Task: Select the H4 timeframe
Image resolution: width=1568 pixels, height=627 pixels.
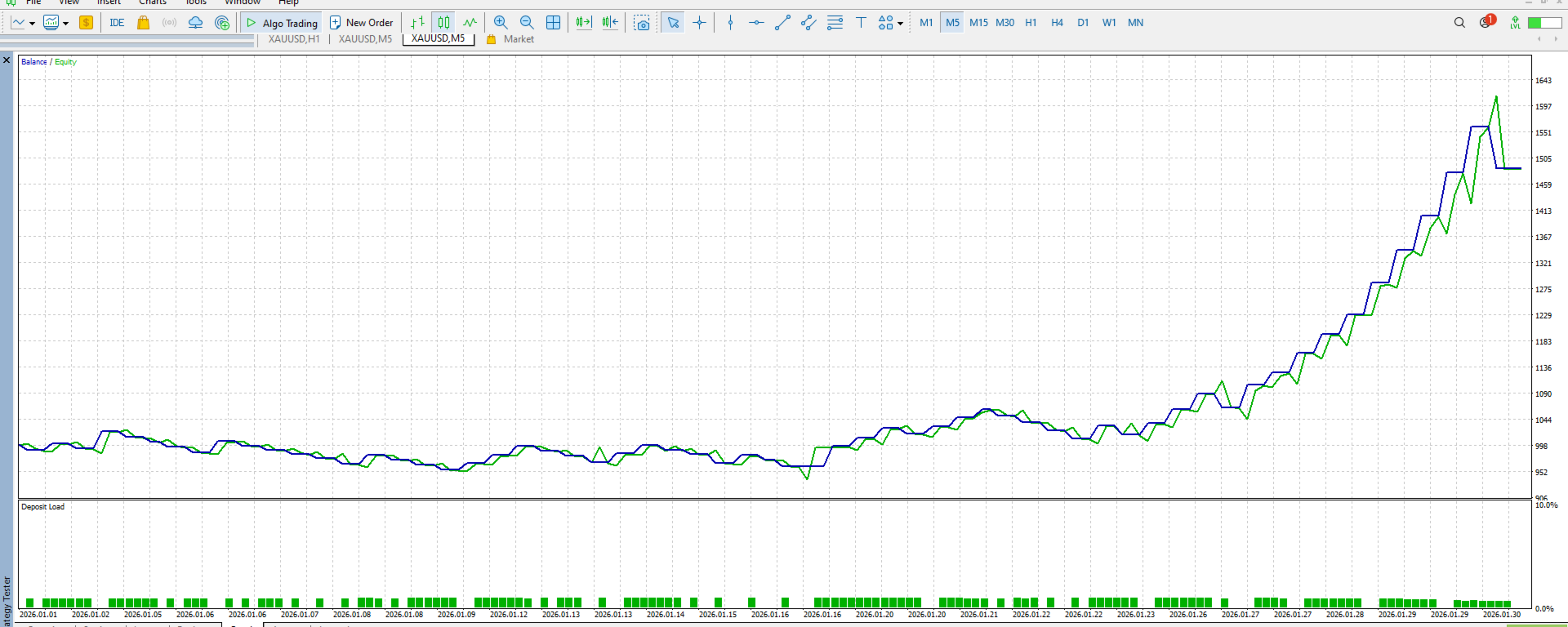Action: click(x=1057, y=23)
